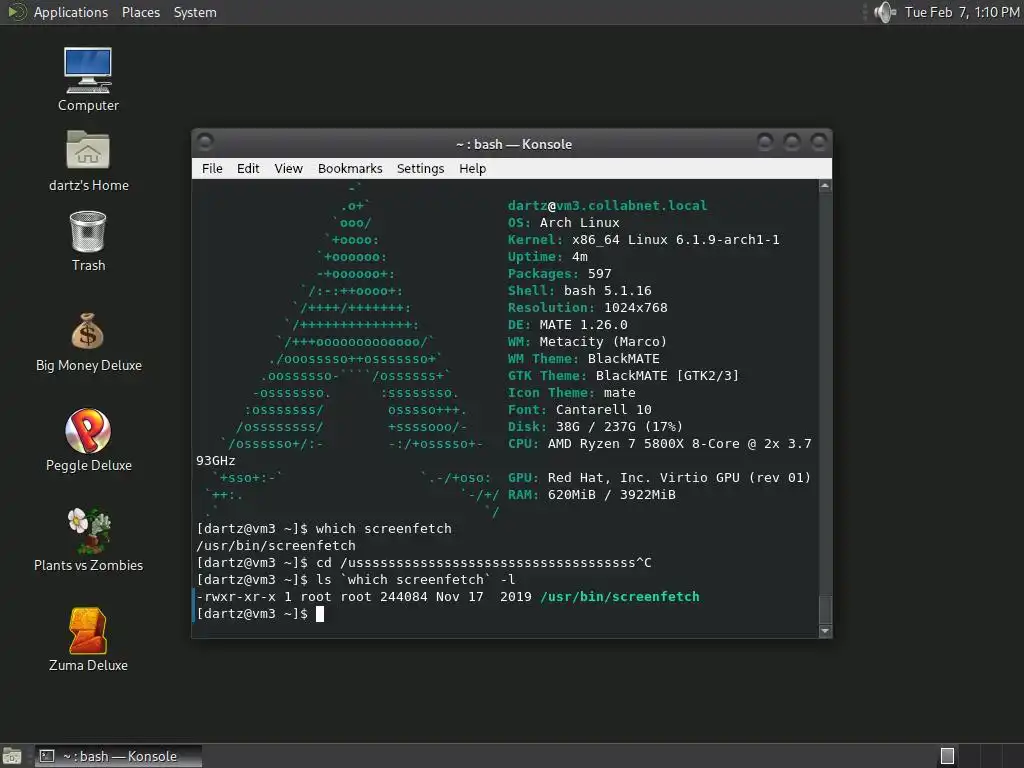Minimize the Konsole window

tap(765, 142)
